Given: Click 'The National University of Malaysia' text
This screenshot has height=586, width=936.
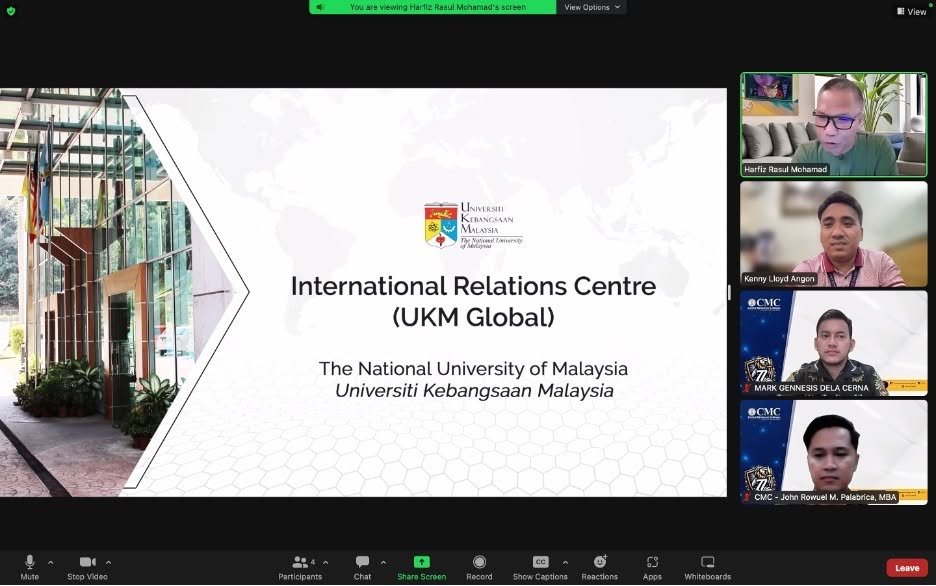Looking at the screenshot, I should pos(473,369).
